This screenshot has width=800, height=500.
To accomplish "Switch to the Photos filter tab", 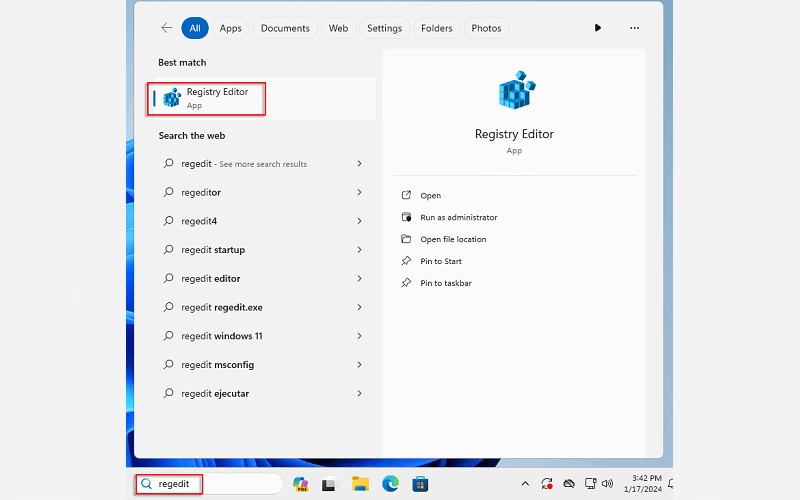I will pos(486,28).
